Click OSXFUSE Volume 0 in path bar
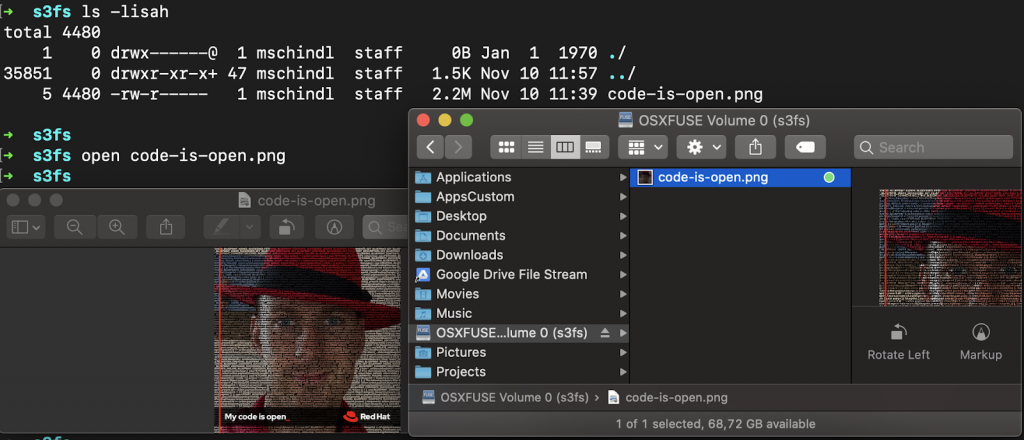 (x=505, y=397)
